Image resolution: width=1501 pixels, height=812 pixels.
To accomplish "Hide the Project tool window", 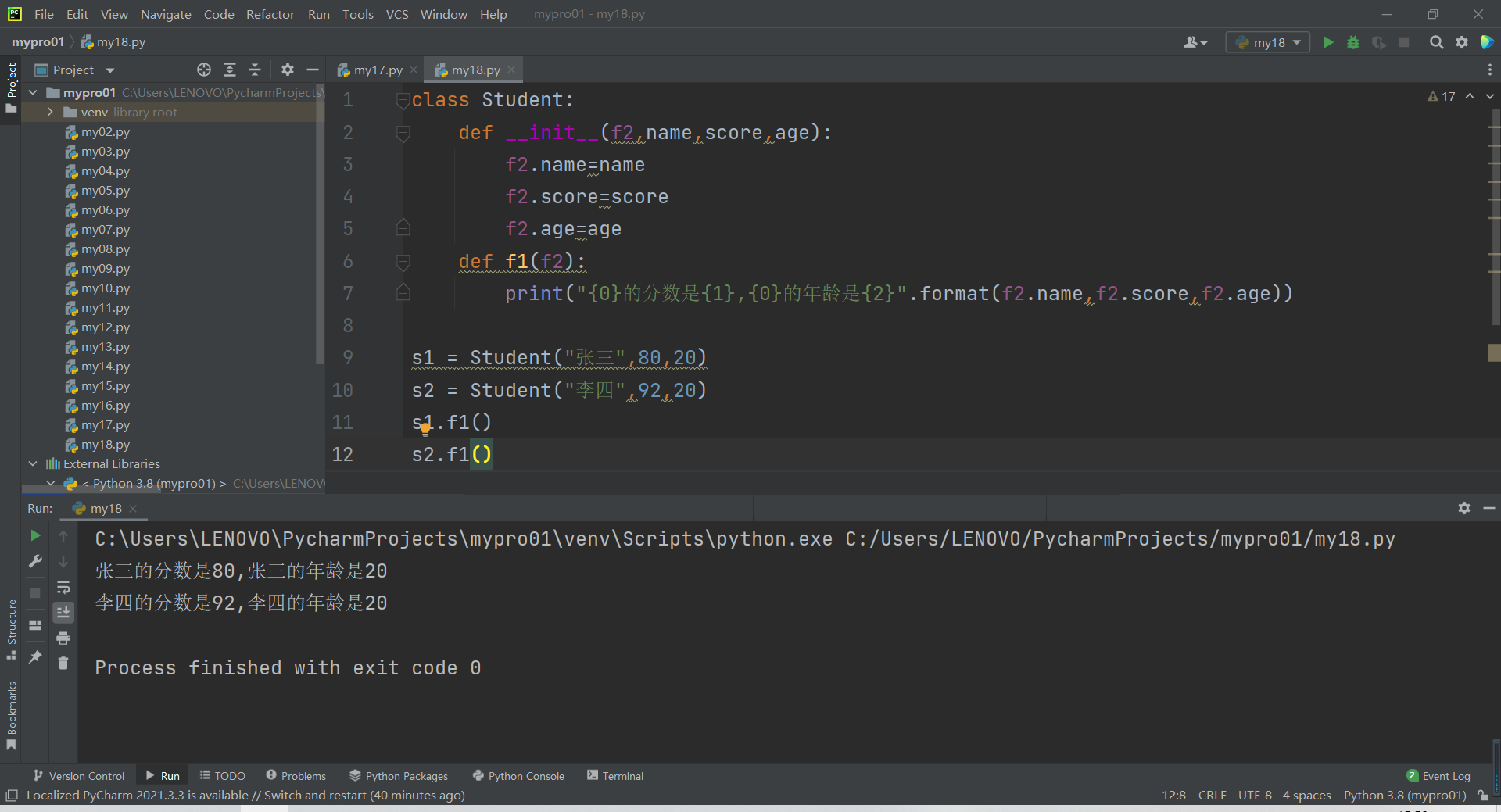I will (x=313, y=70).
